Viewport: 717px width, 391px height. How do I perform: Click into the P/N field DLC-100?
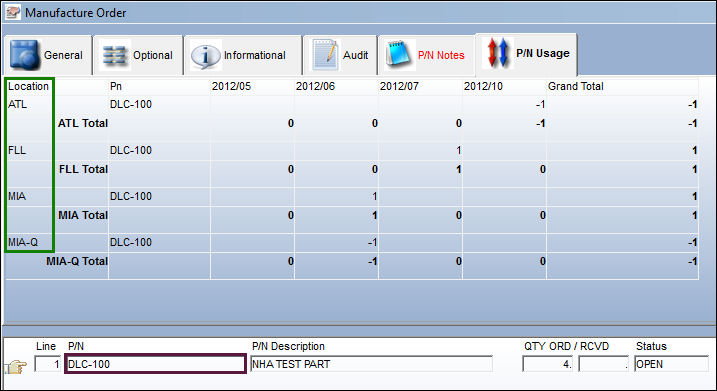[155, 364]
